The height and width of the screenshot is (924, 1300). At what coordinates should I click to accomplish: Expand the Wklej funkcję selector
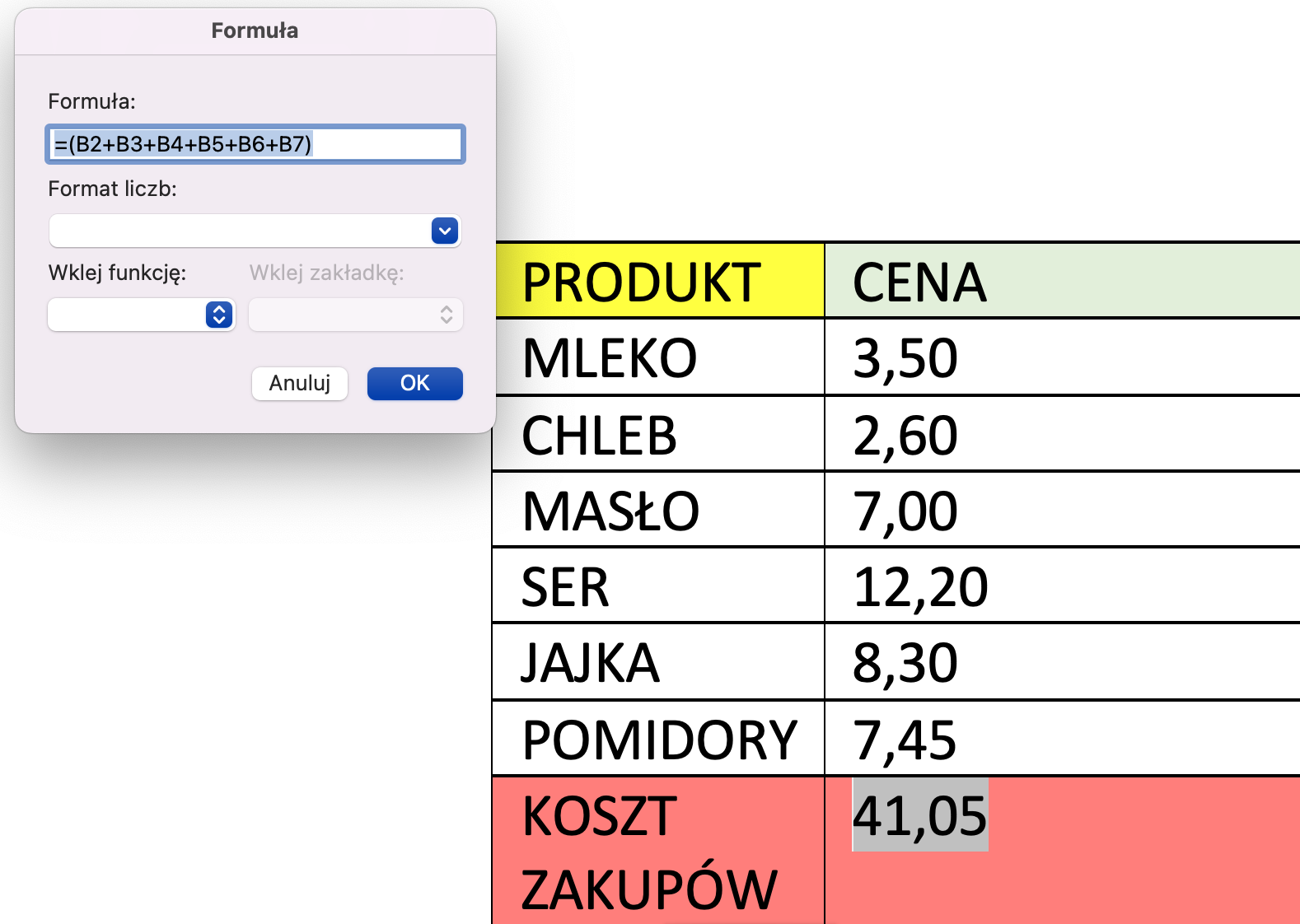pos(219,315)
